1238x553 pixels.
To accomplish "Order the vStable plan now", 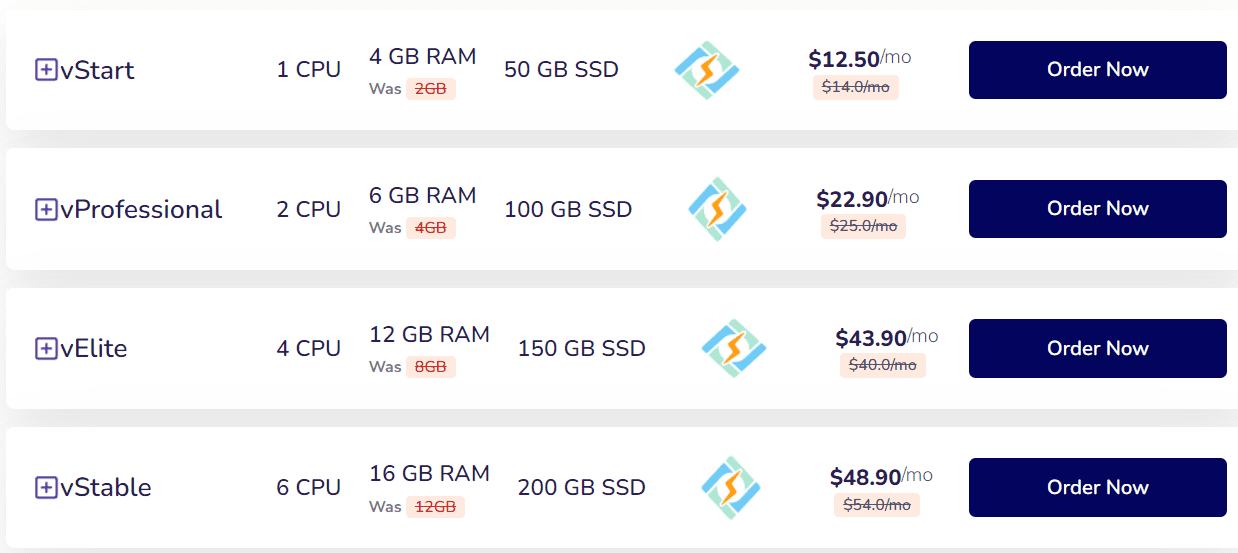I will coord(1097,487).
